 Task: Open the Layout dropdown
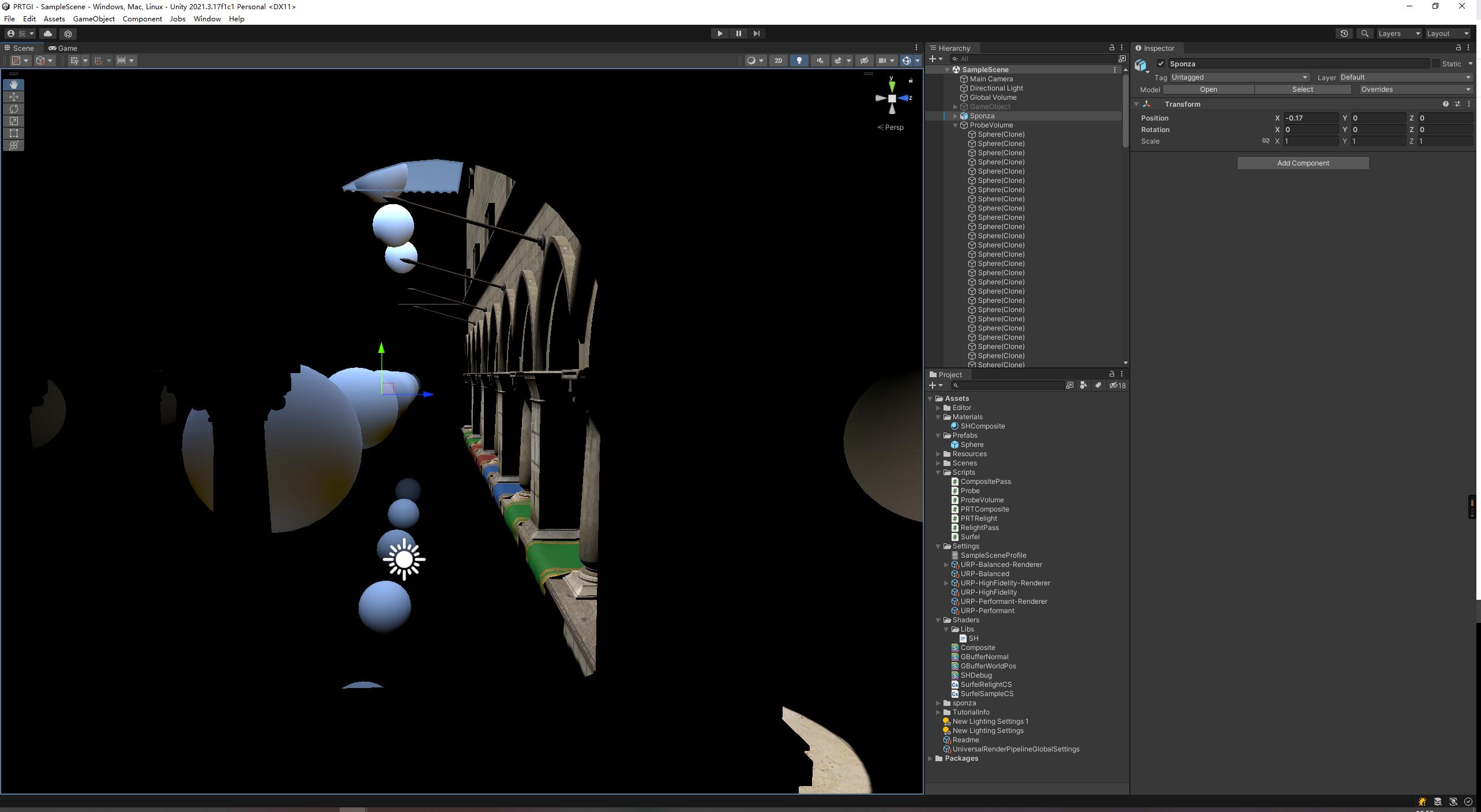(x=1448, y=33)
